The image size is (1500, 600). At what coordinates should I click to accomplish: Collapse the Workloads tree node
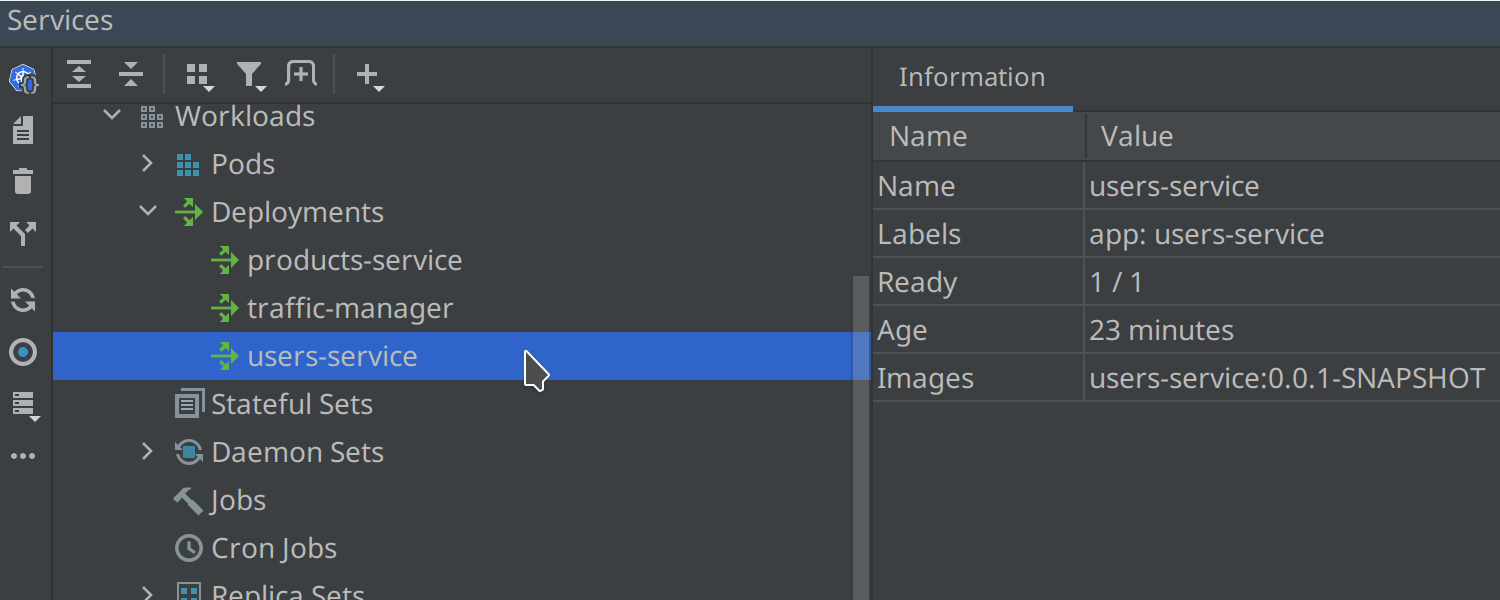pos(112,116)
